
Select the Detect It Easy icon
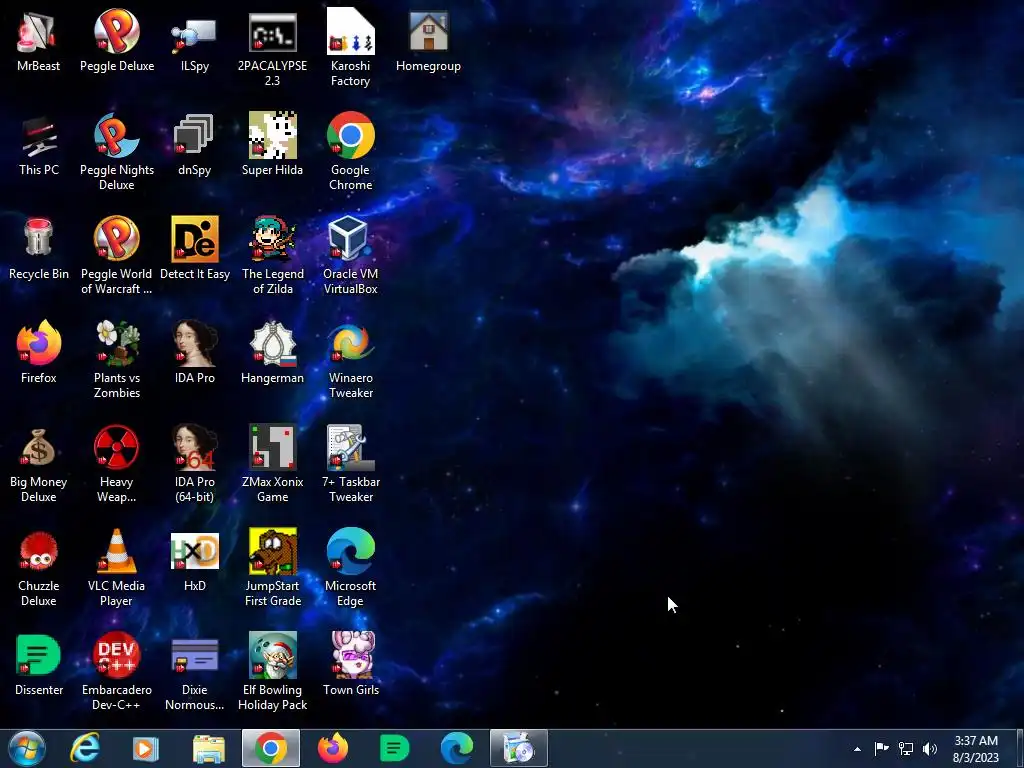coord(195,249)
